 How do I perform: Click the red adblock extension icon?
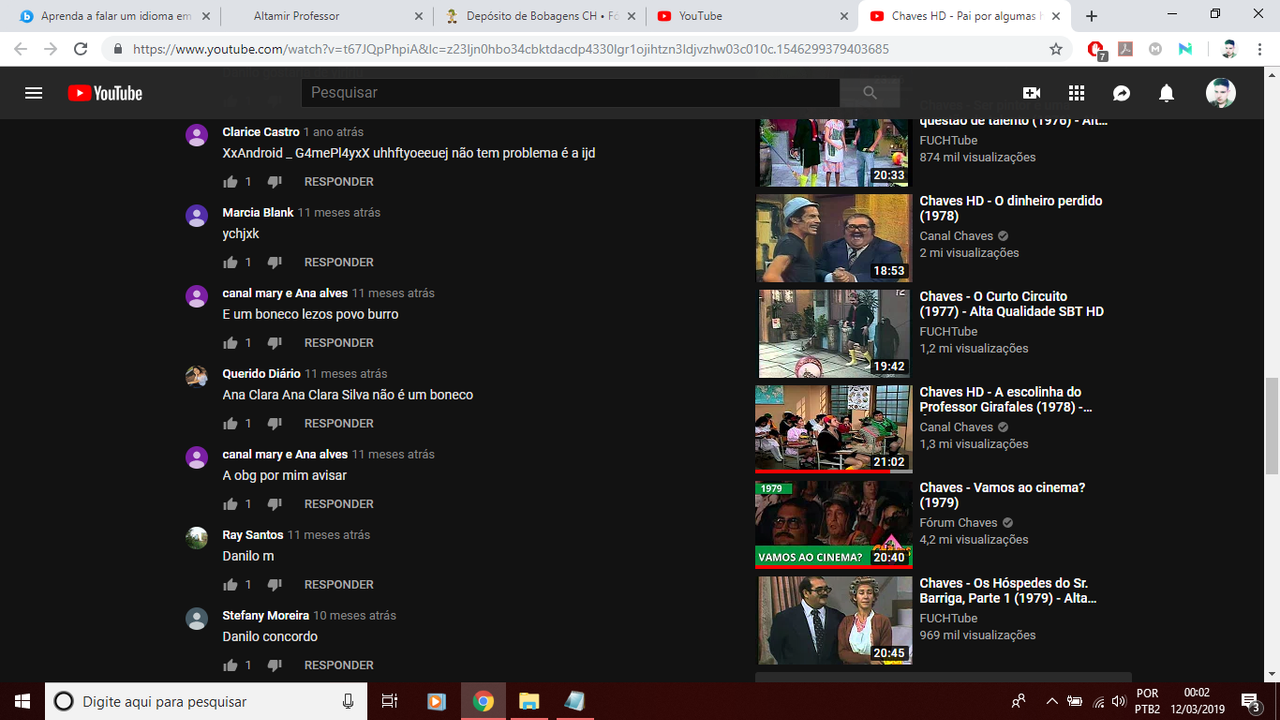[1096, 49]
